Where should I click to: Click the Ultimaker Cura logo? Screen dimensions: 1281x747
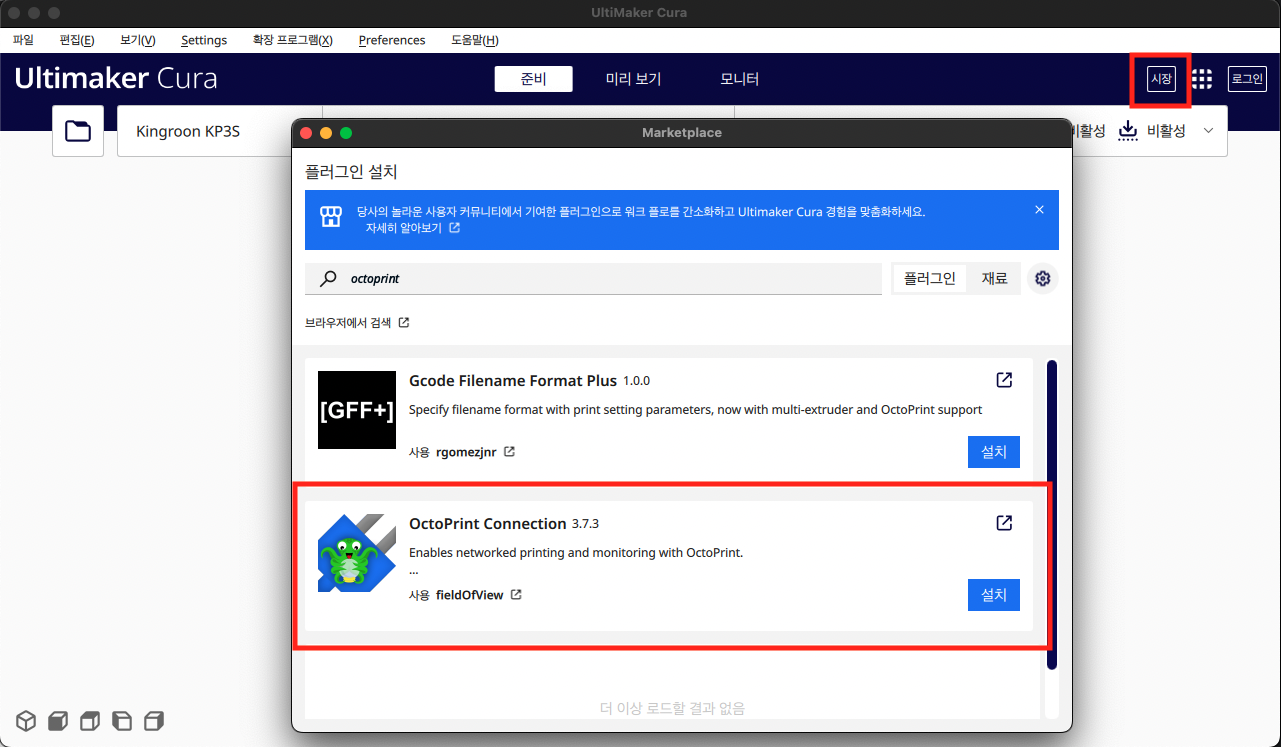pyautogui.click(x=116, y=79)
